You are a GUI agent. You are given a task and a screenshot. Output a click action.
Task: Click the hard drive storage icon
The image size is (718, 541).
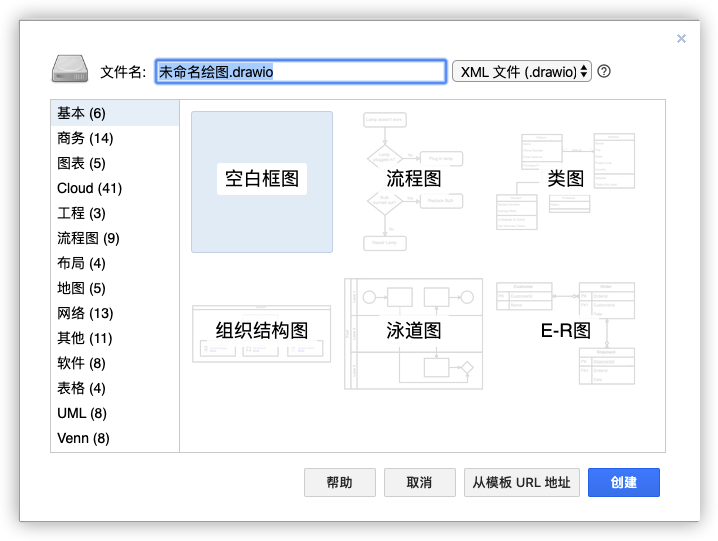click(71, 71)
